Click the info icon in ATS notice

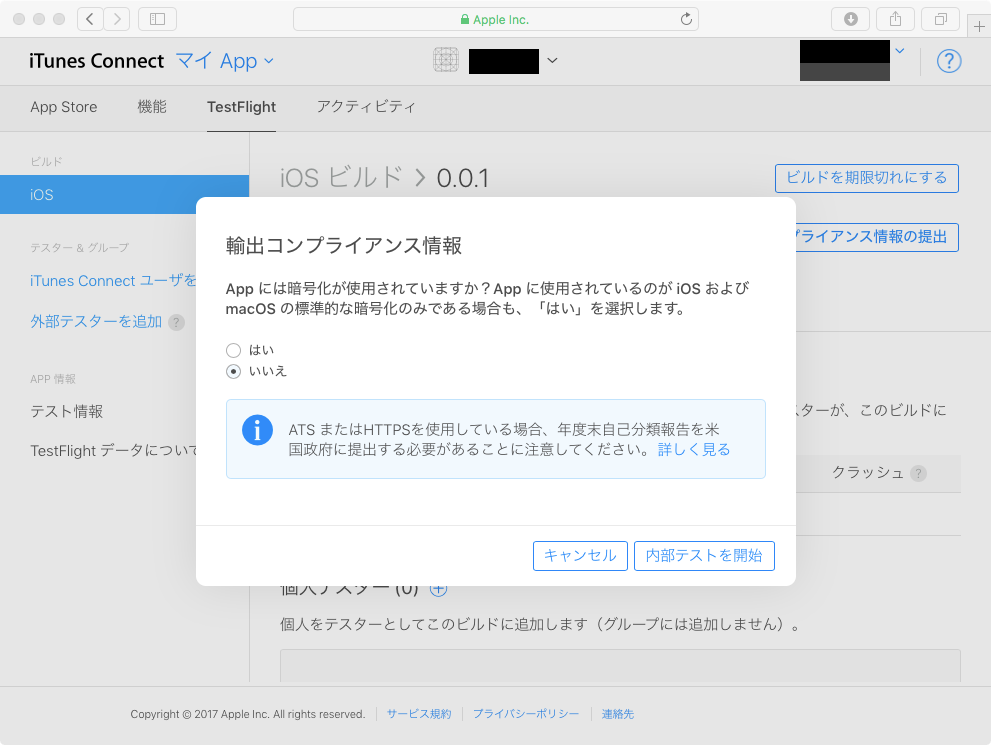pyautogui.click(x=257, y=430)
